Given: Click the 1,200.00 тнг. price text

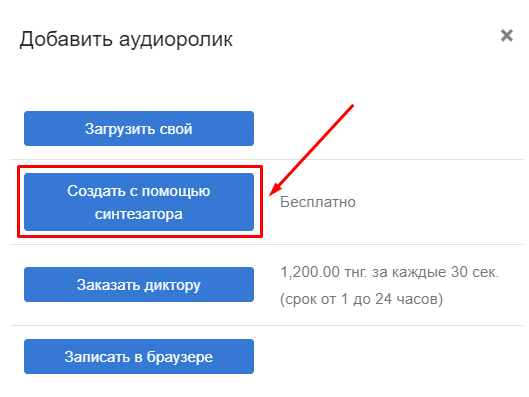Looking at the screenshot, I should [x=324, y=272].
